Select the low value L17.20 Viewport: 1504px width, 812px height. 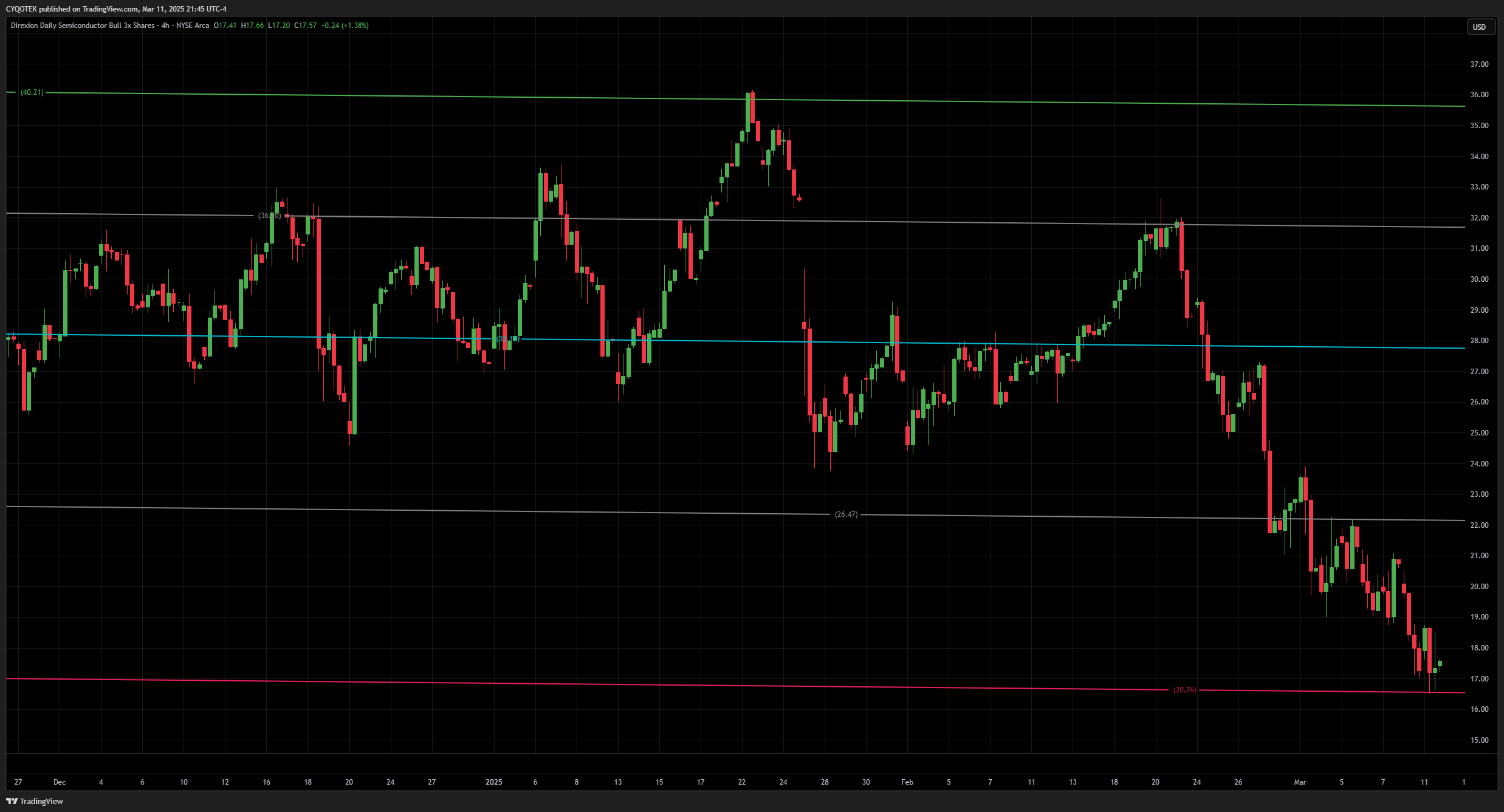(x=279, y=26)
